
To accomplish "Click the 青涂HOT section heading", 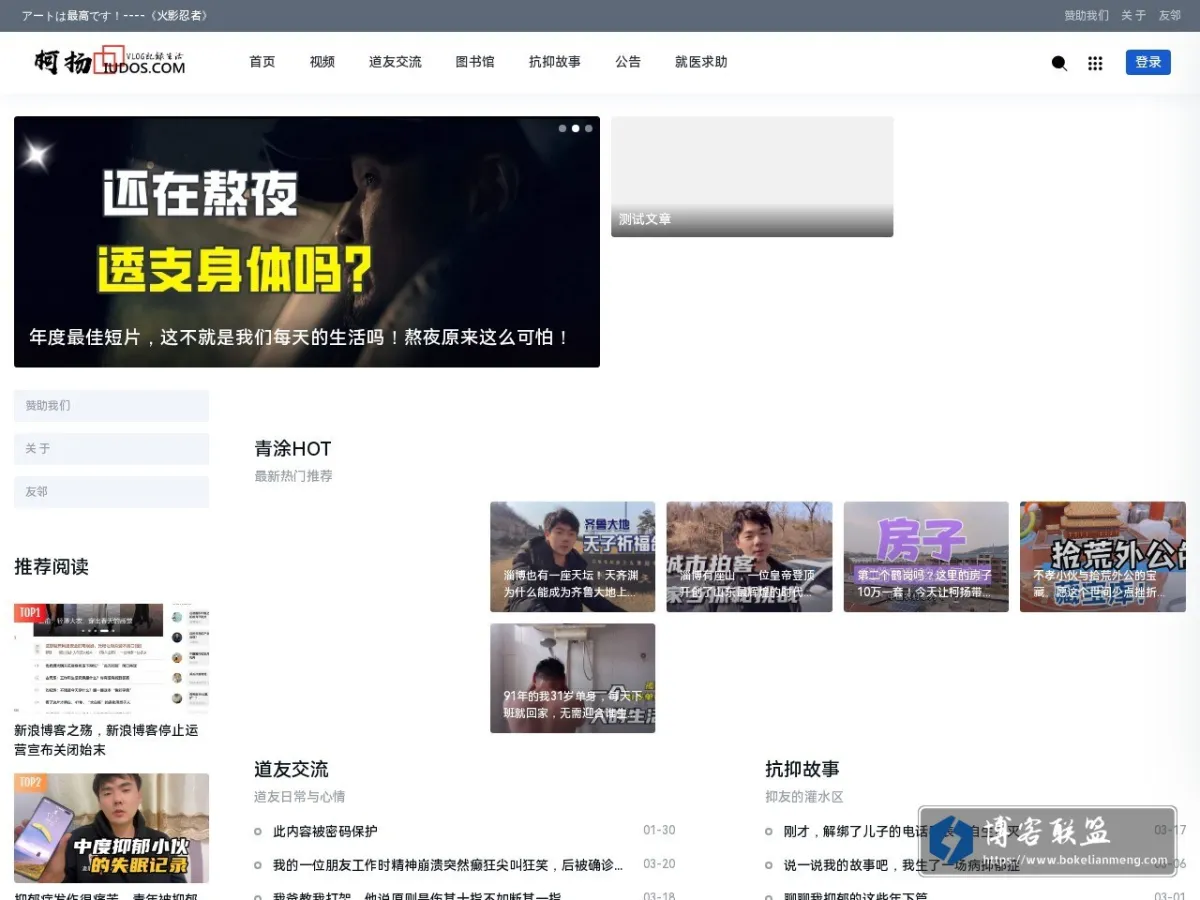I will [x=293, y=449].
